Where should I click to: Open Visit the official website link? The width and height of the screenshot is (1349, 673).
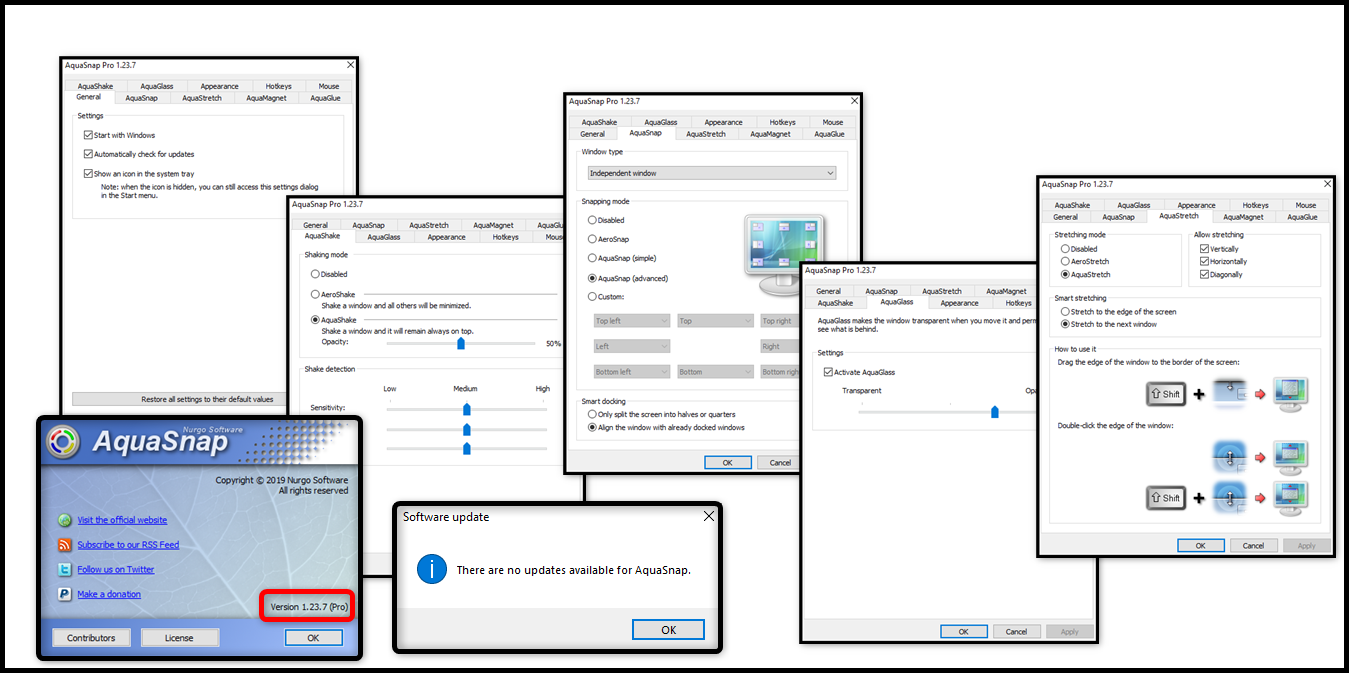122,520
